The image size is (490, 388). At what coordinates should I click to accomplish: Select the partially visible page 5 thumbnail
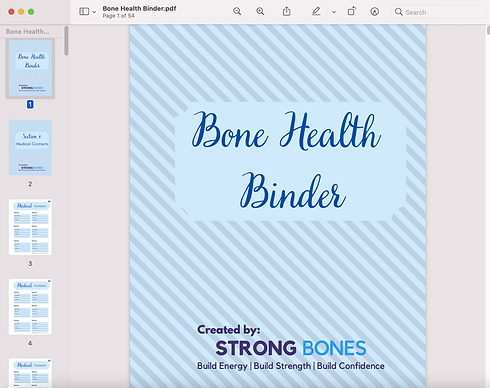(30, 373)
